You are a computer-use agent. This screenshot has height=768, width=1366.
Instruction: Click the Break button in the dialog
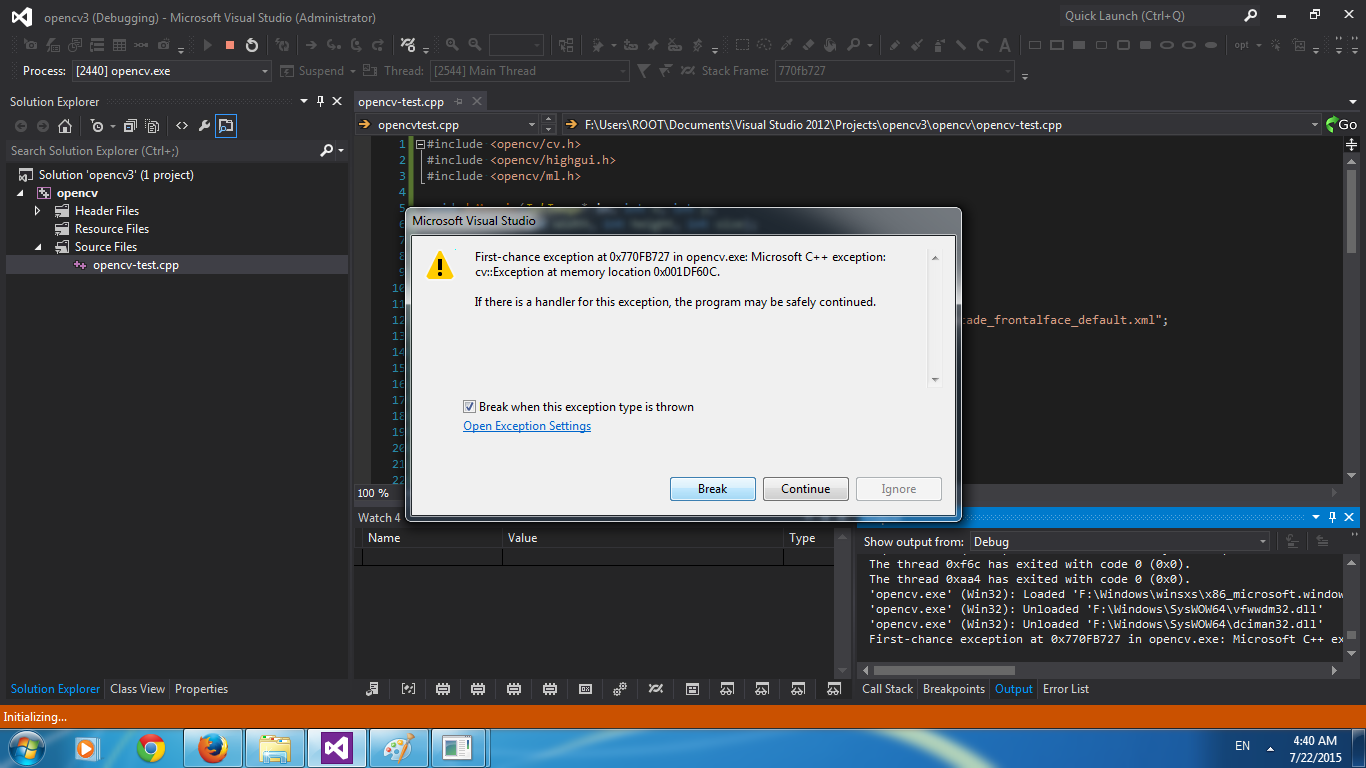point(713,489)
